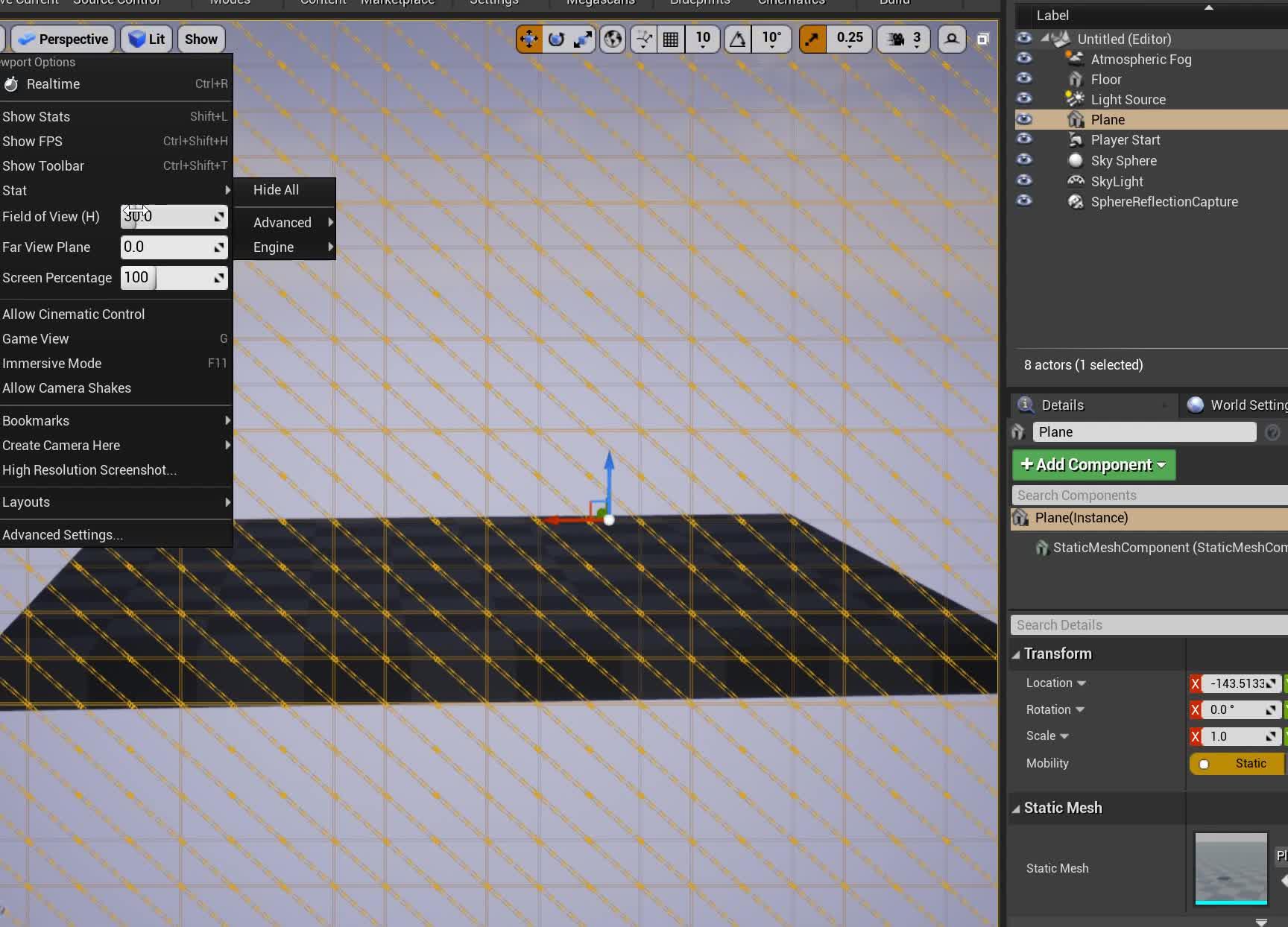The height and width of the screenshot is (927, 1288).
Task: Click the maximize viewport icon
Action: [x=982, y=39]
